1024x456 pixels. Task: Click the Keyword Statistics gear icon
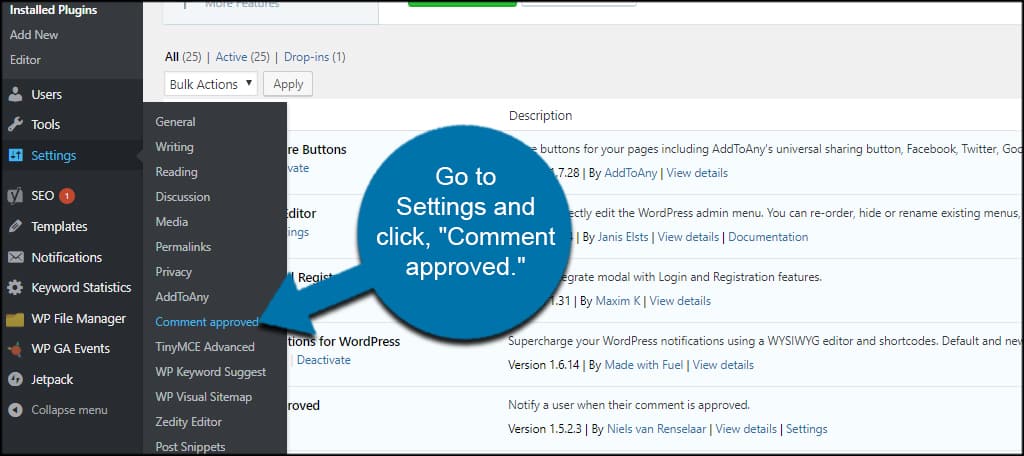16,288
